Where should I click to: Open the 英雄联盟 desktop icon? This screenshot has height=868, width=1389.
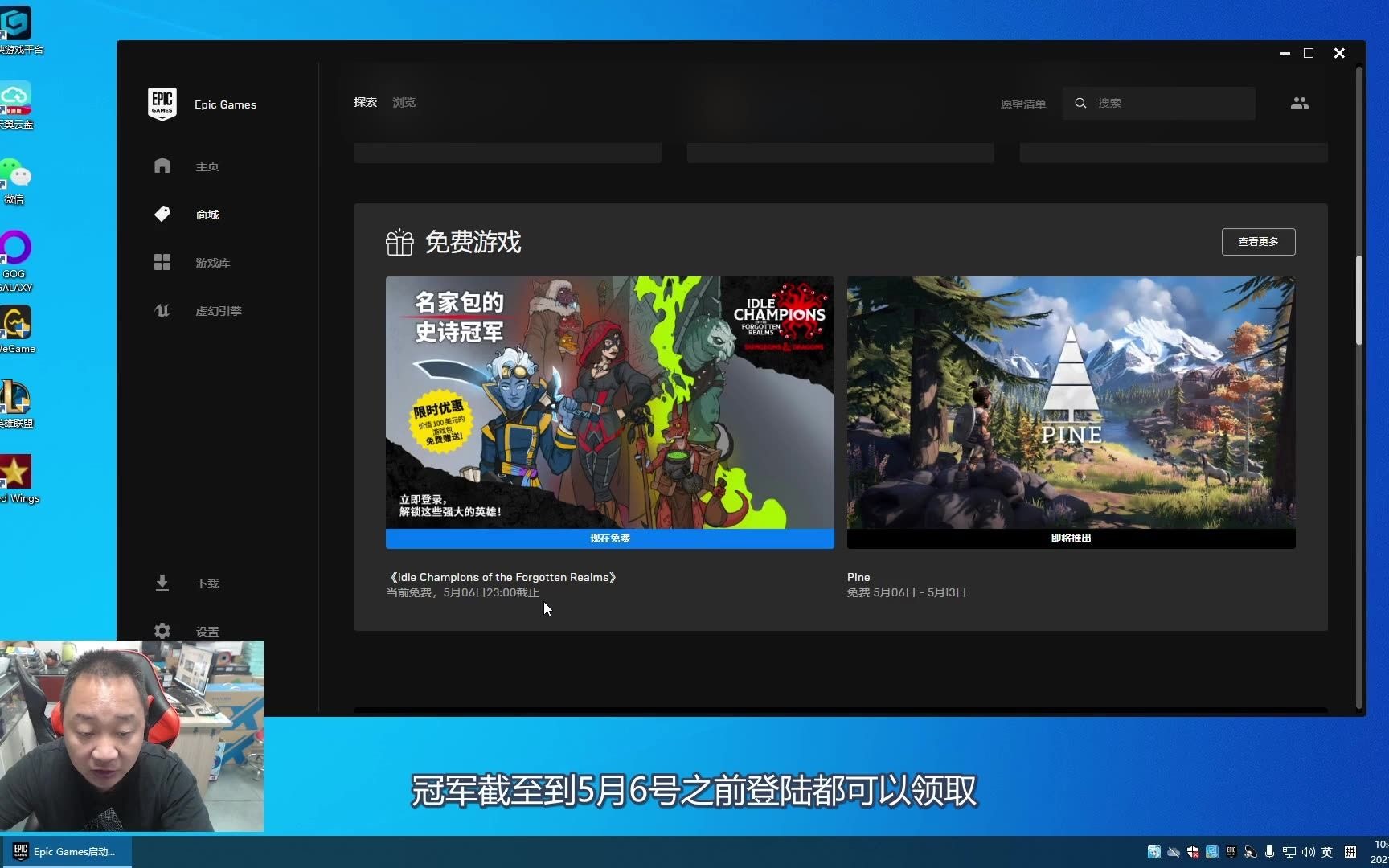click(14, 397)
